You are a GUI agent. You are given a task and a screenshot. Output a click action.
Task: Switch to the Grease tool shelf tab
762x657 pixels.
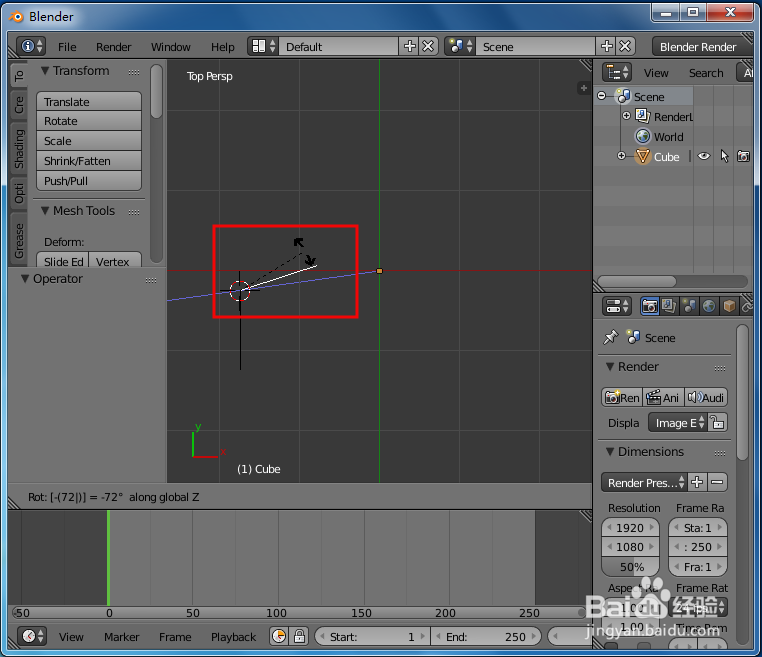click(19, 241)
